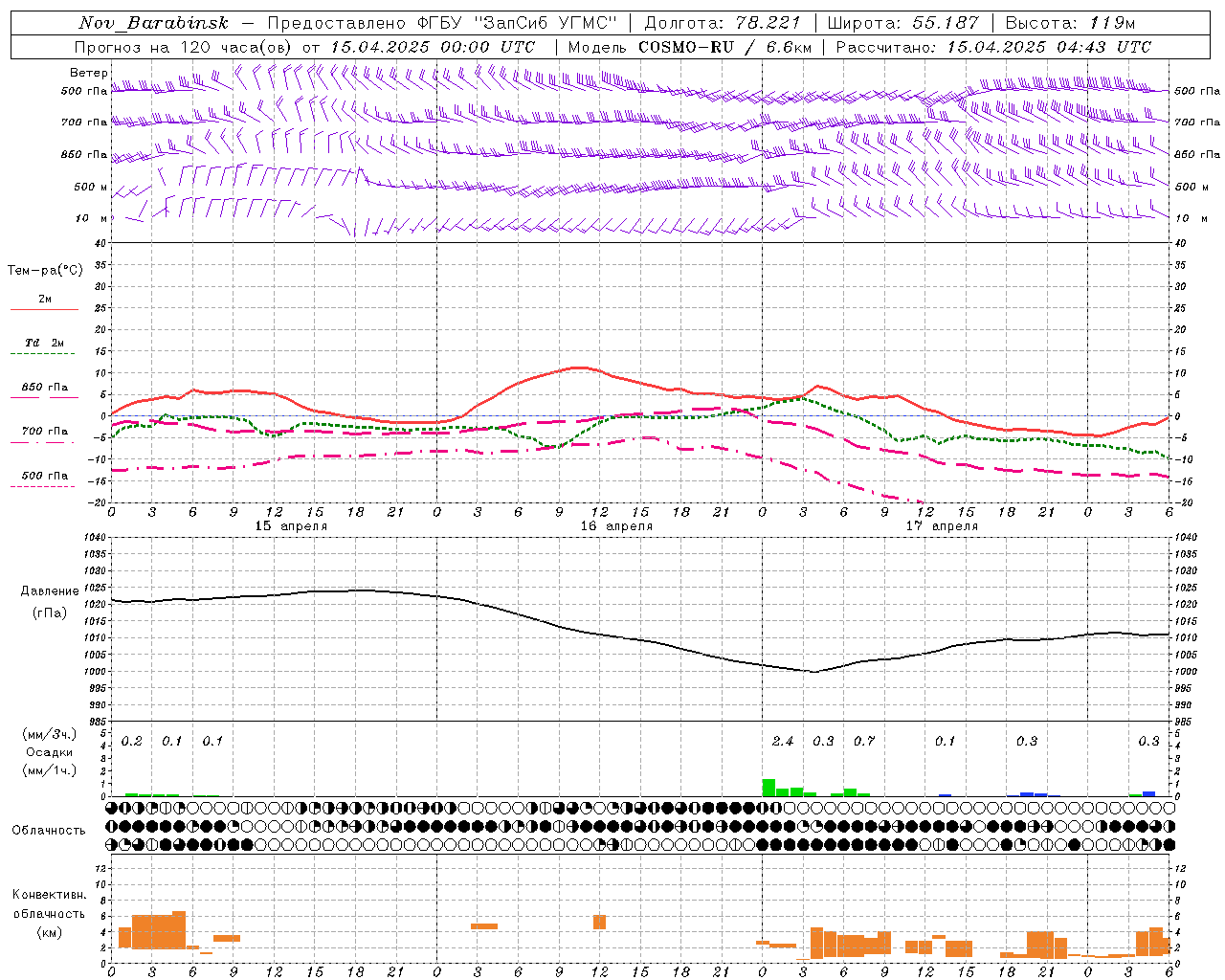Viewport: 1225px width, 980px height.
Task: Click the 'Долгота: 78.221' header value
Action: click(723, 23)
